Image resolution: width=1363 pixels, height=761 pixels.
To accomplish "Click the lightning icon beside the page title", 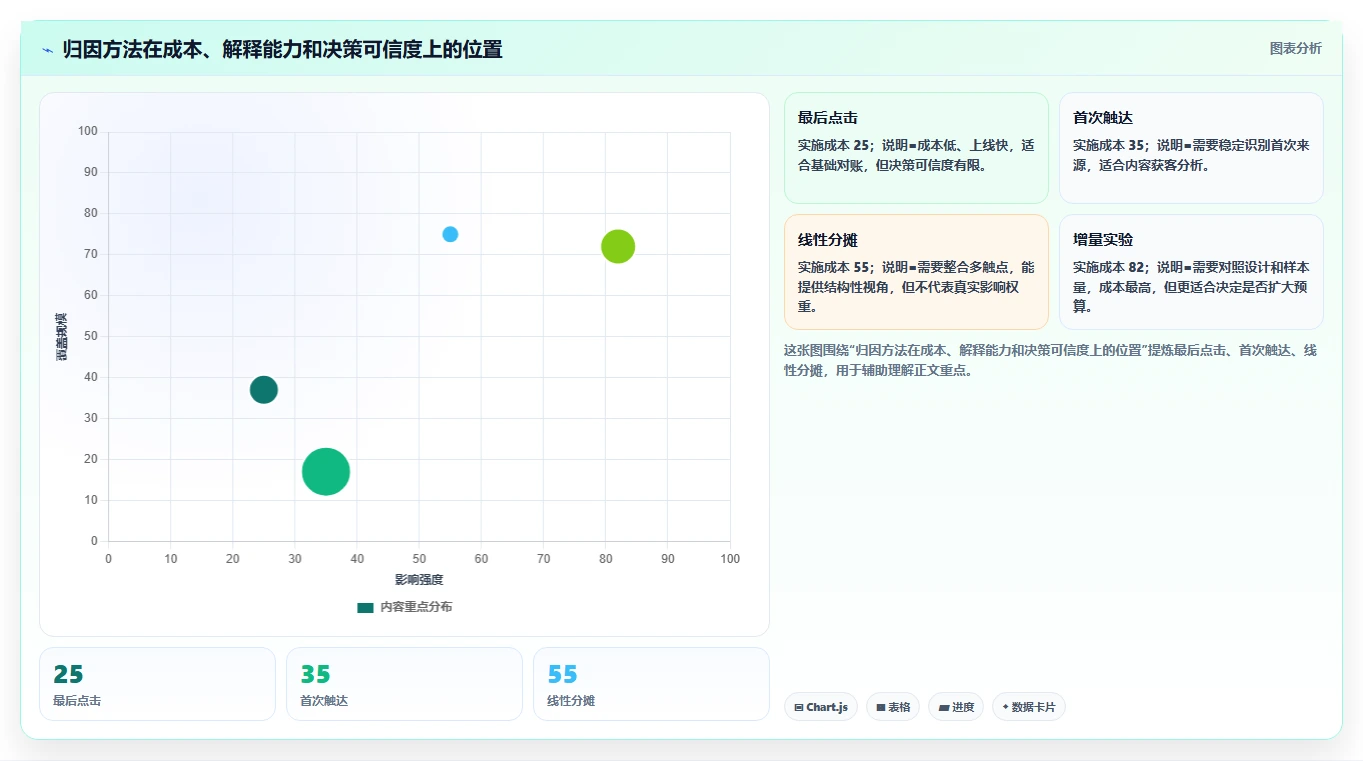I will pos(47,50).
